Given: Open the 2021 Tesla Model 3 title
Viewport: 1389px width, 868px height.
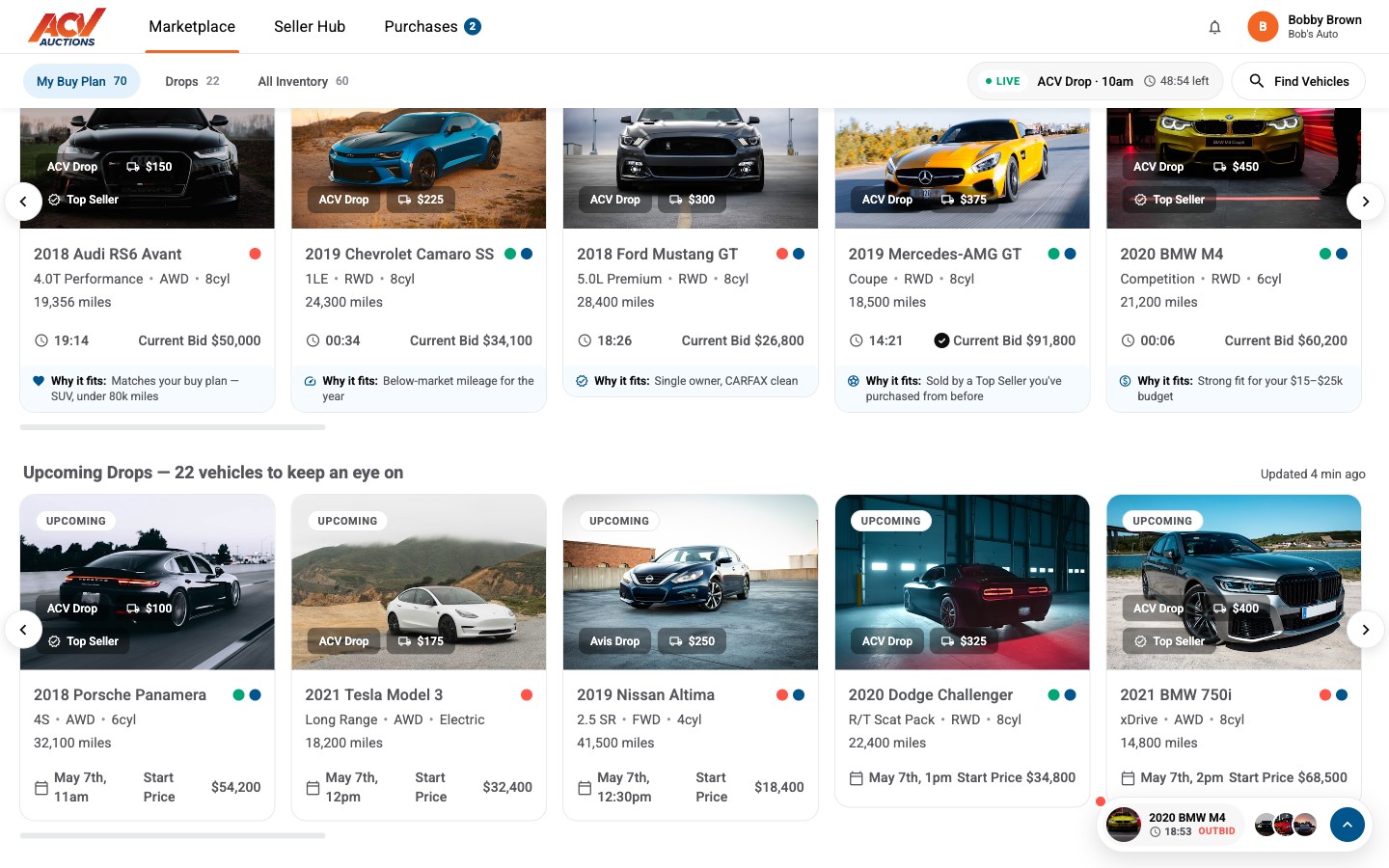Looking at the screenshot, I should (374, 695).
